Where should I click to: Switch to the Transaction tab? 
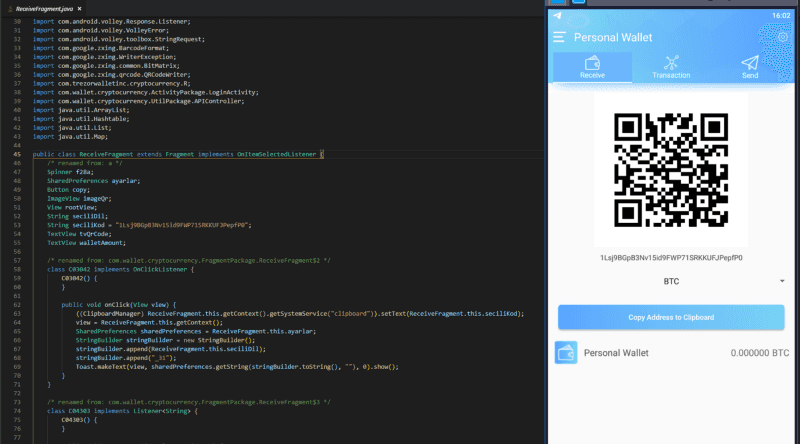(x=671, y=67)
